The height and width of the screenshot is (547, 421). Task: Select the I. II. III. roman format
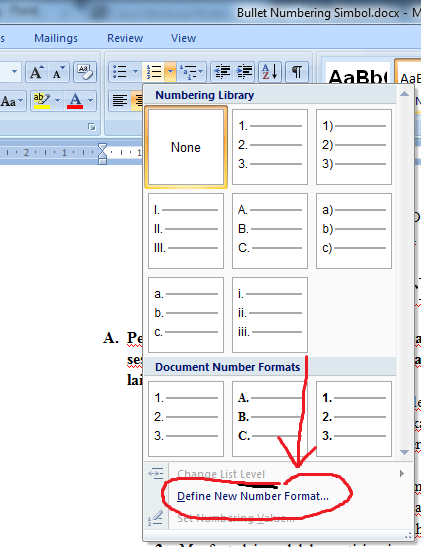[186, 231]
